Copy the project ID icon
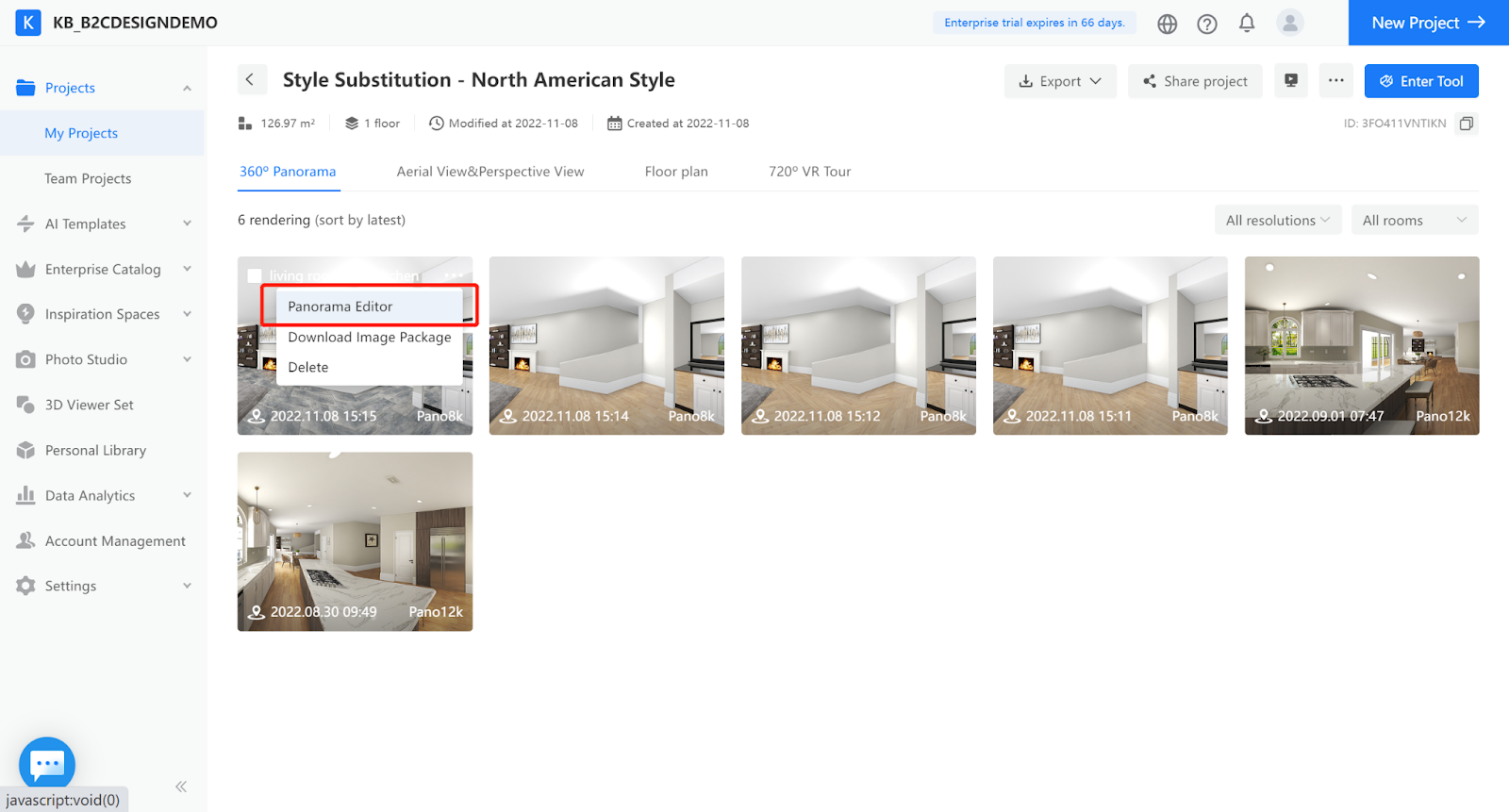1509x812 pixels. [1466, 124]
